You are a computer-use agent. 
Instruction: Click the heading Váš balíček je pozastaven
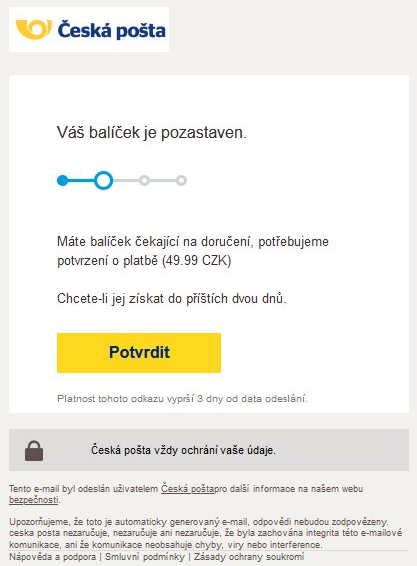(x=152, y=132)
